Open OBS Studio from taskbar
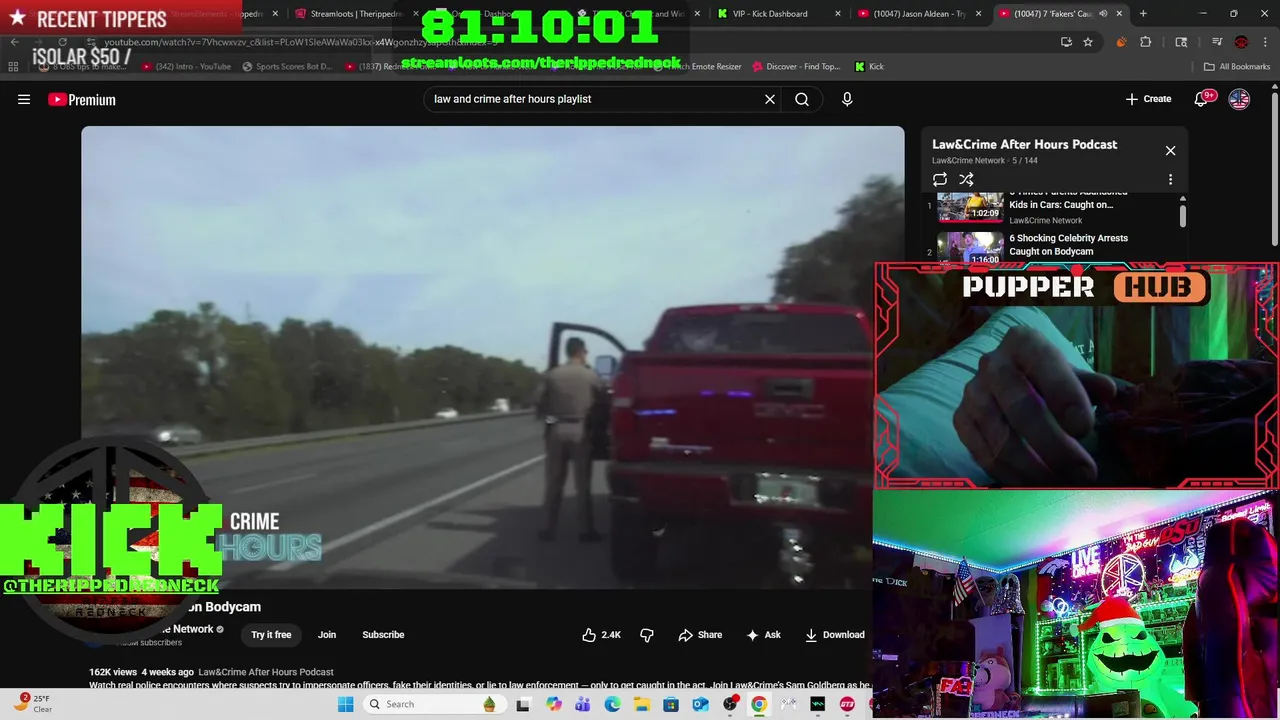Image resolution: width=1280 pixels, height=720 pixels. 730,704
